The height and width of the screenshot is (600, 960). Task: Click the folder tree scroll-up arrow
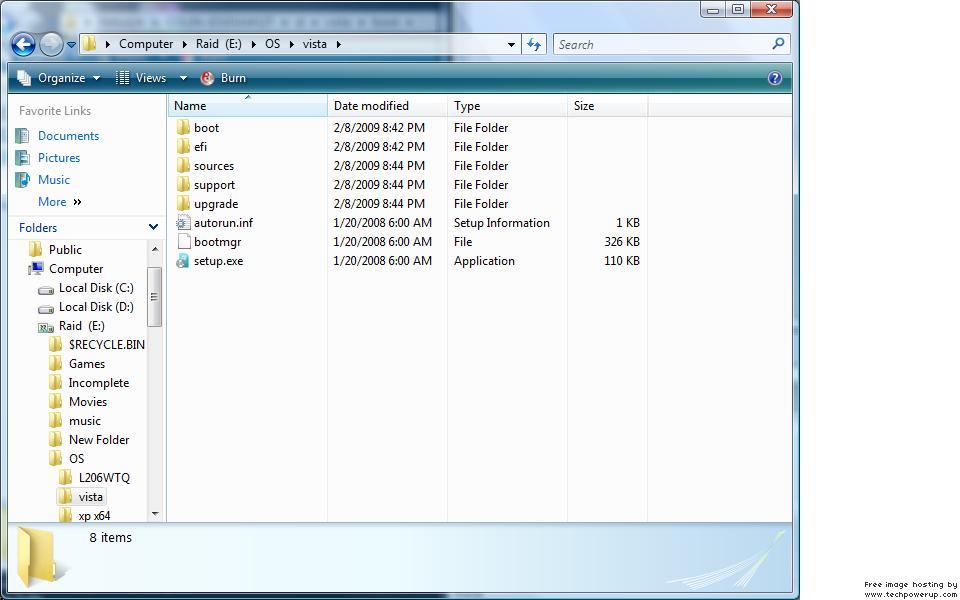tap(155, 249)
